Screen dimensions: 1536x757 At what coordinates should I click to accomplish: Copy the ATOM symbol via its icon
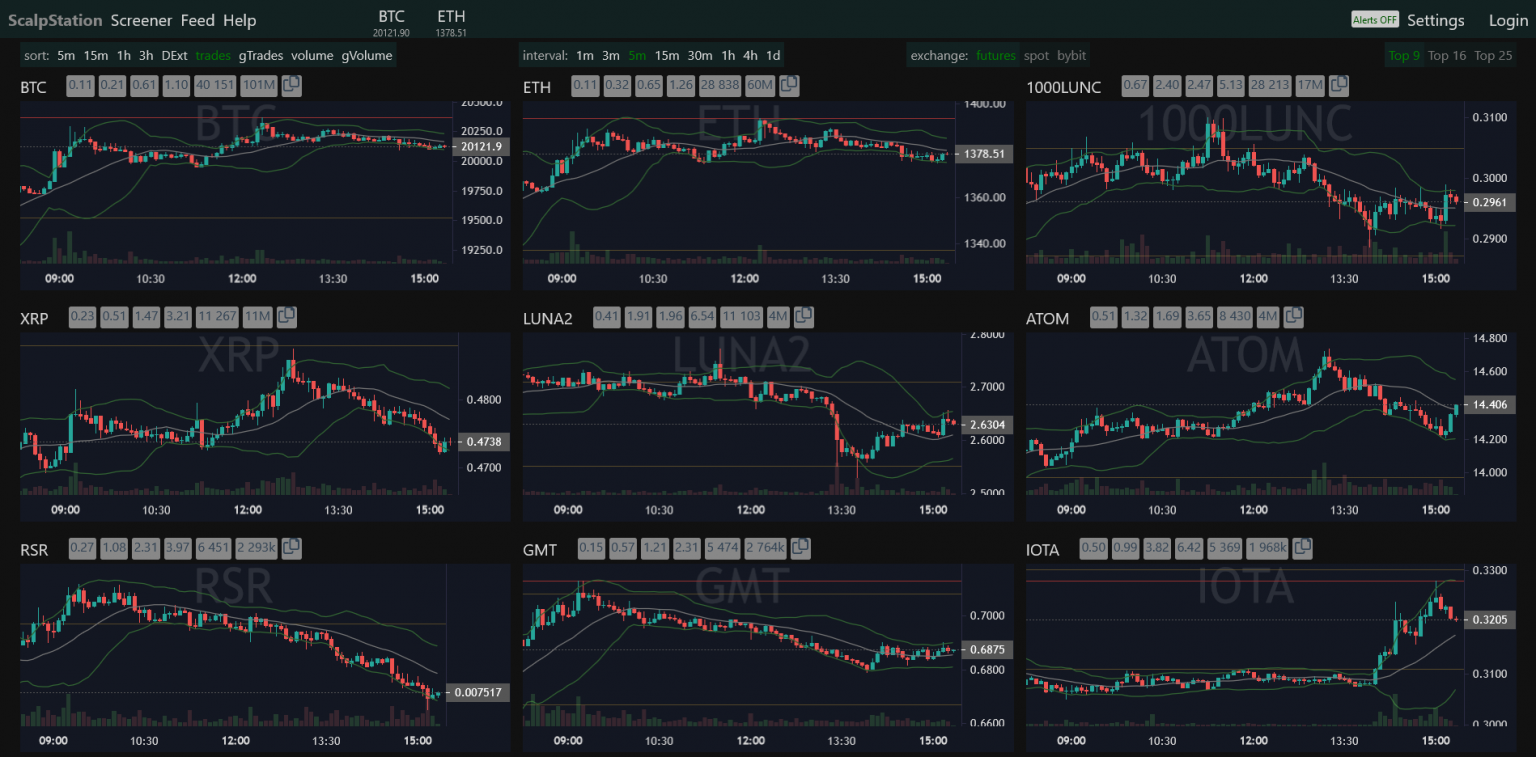[x=1293, y=317]
